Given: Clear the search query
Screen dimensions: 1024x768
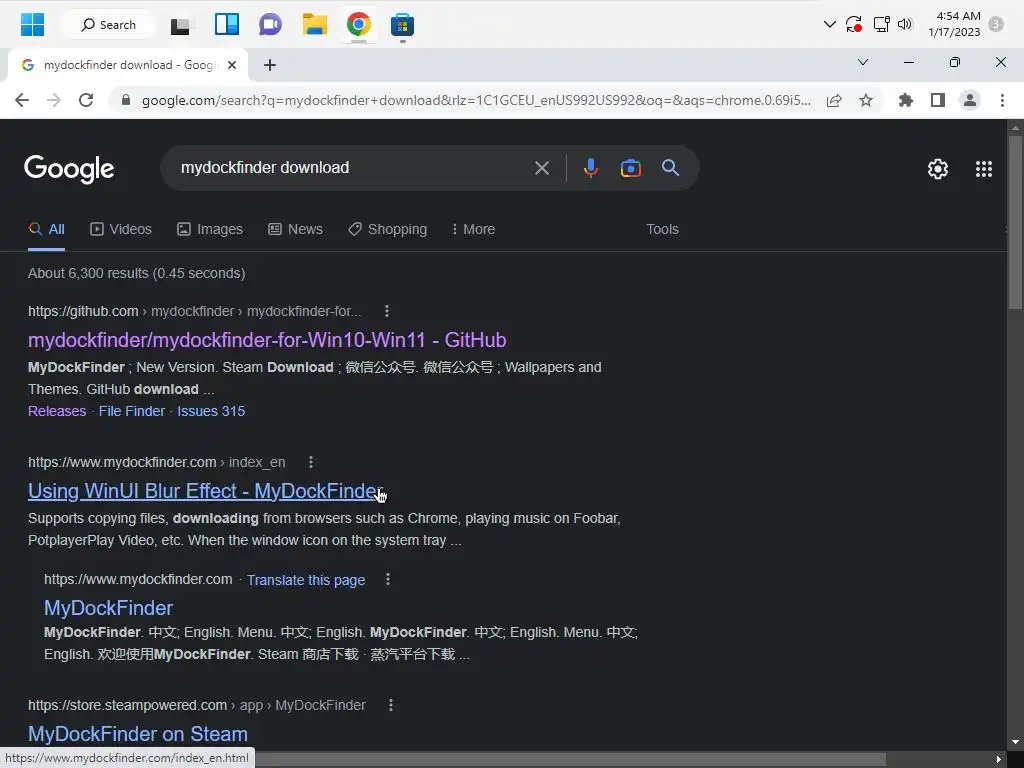Looking at the screenshot, I should pos(541,168).
